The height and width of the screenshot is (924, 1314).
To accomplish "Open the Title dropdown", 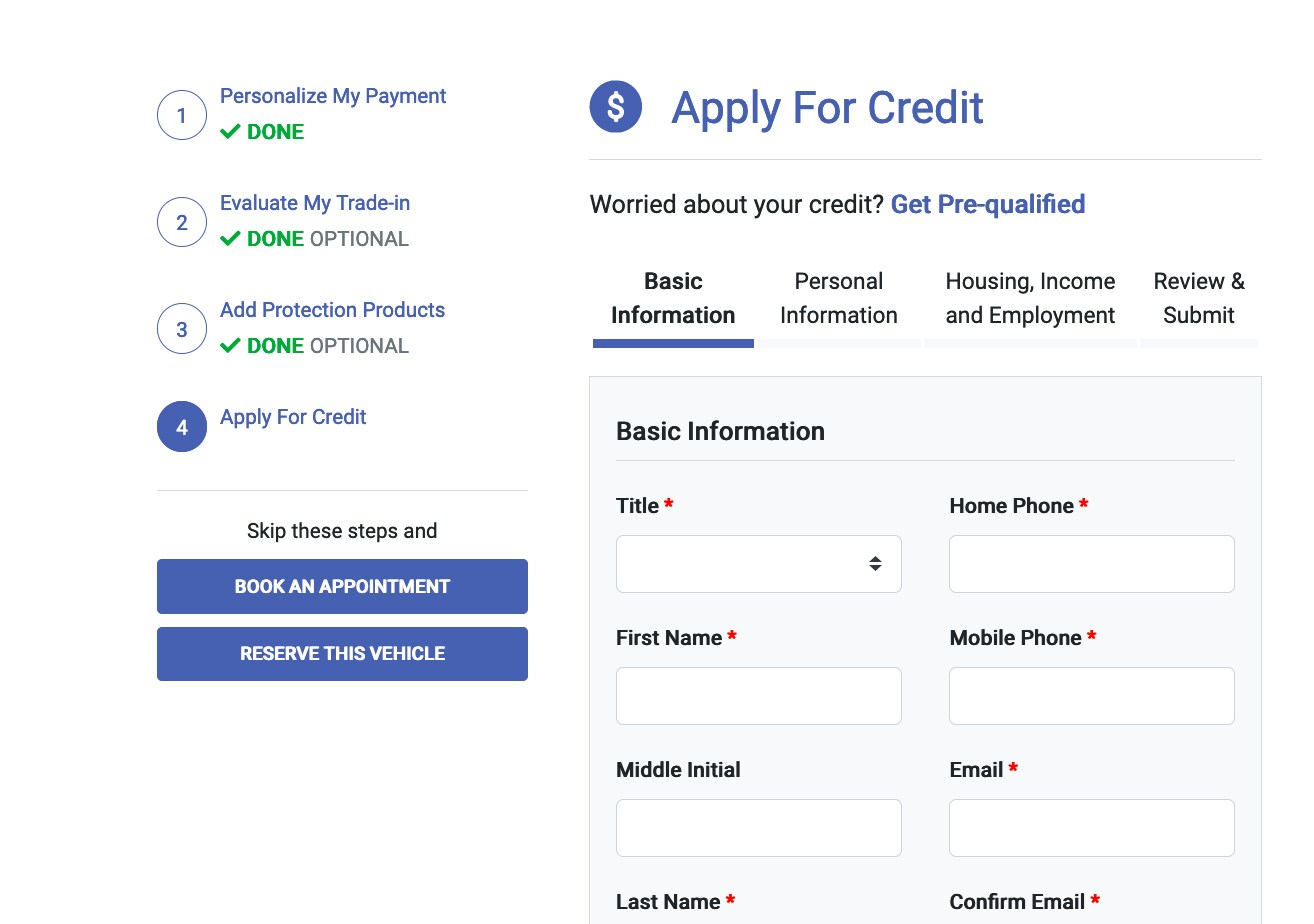I will coord(759,564).
